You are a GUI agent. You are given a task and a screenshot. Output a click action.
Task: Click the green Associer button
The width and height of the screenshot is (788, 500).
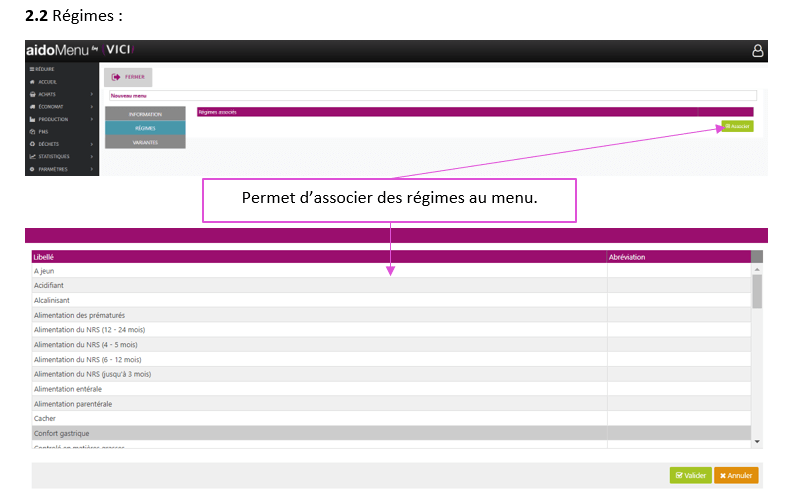737,126
